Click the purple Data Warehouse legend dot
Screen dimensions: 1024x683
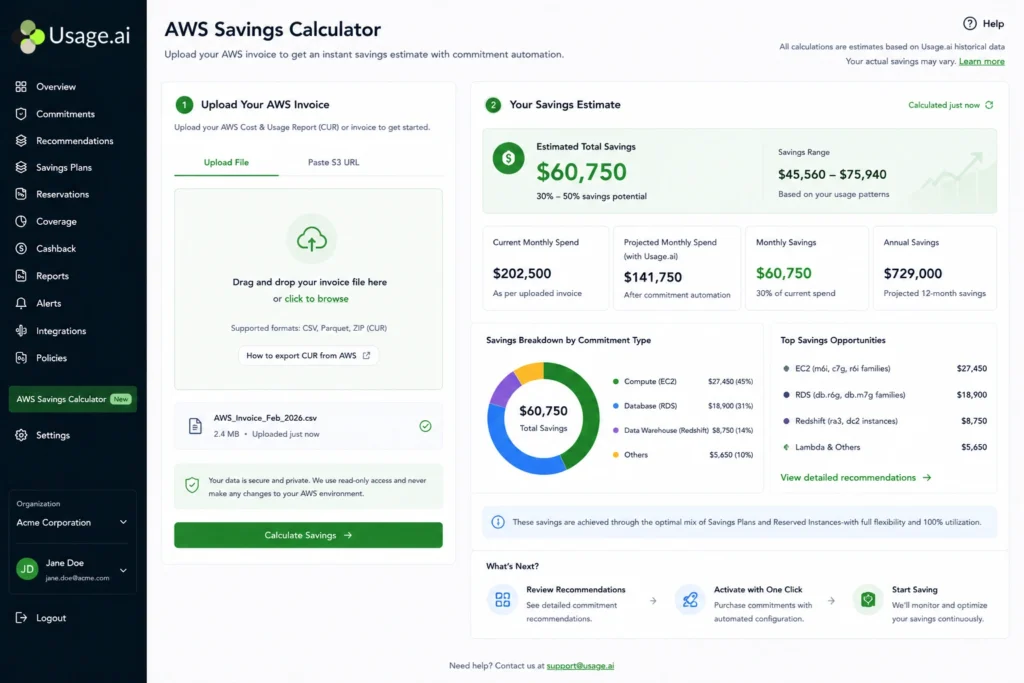click(615, 430)
